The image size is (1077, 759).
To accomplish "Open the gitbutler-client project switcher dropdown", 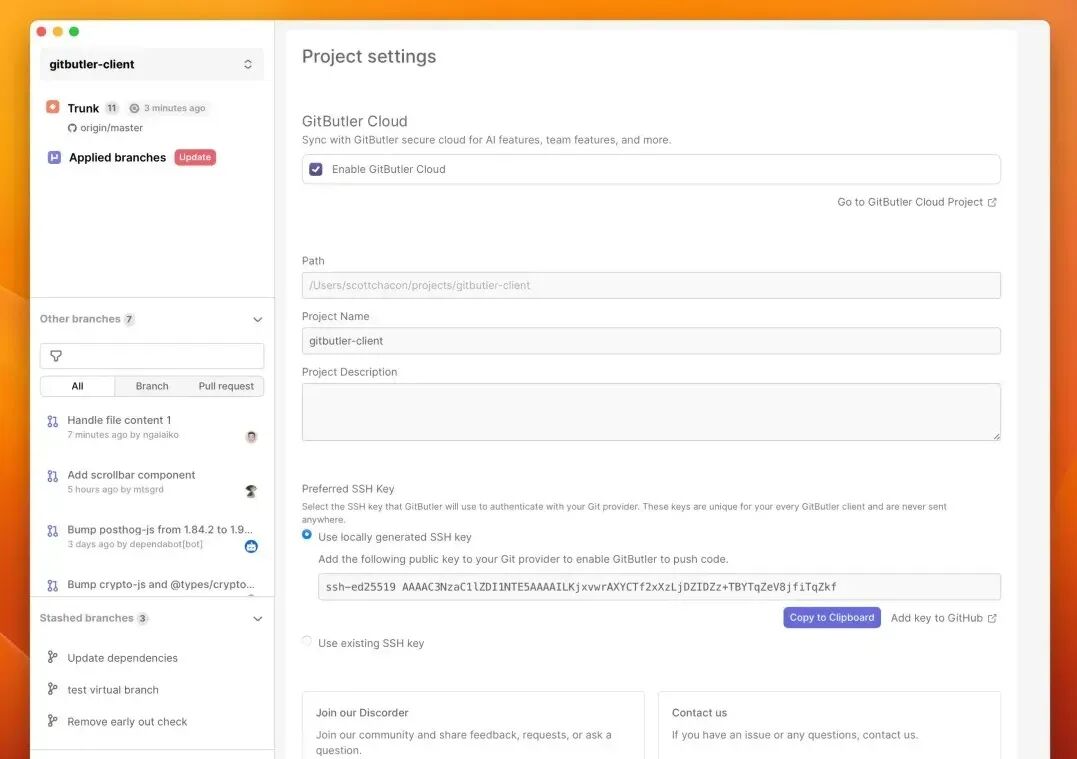I will click(x=152, y=65).
